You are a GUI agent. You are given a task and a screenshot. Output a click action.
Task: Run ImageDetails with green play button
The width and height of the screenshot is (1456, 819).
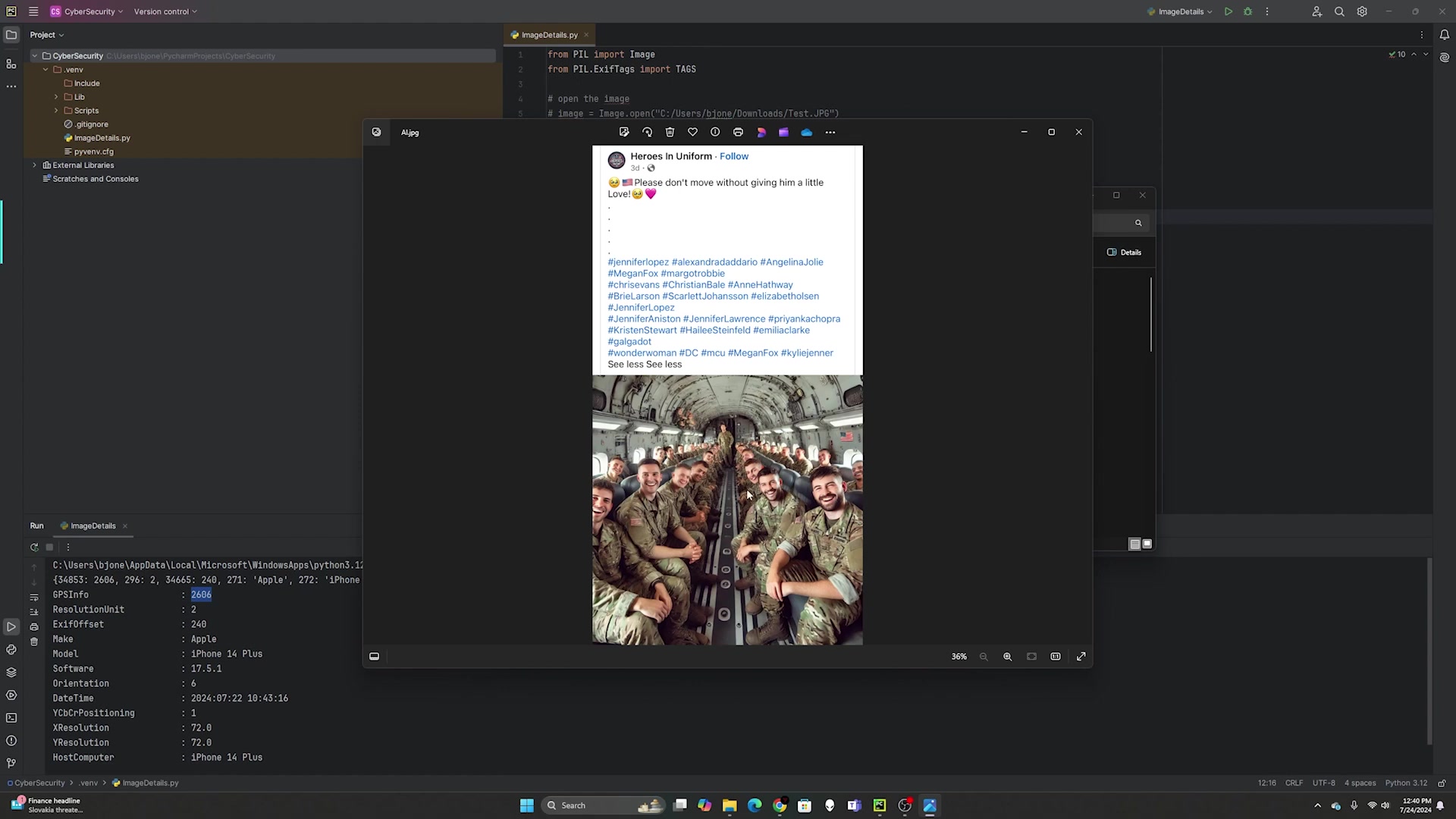pos(1228,11)
